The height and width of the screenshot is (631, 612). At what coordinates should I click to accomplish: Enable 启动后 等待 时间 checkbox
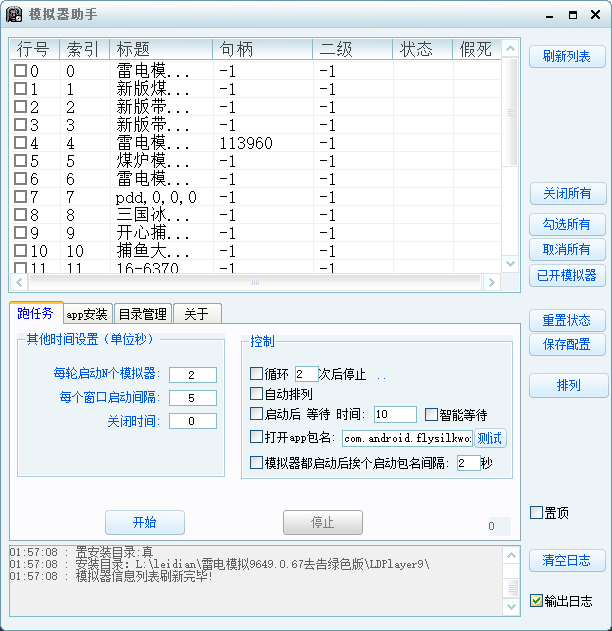click(256, 413)
